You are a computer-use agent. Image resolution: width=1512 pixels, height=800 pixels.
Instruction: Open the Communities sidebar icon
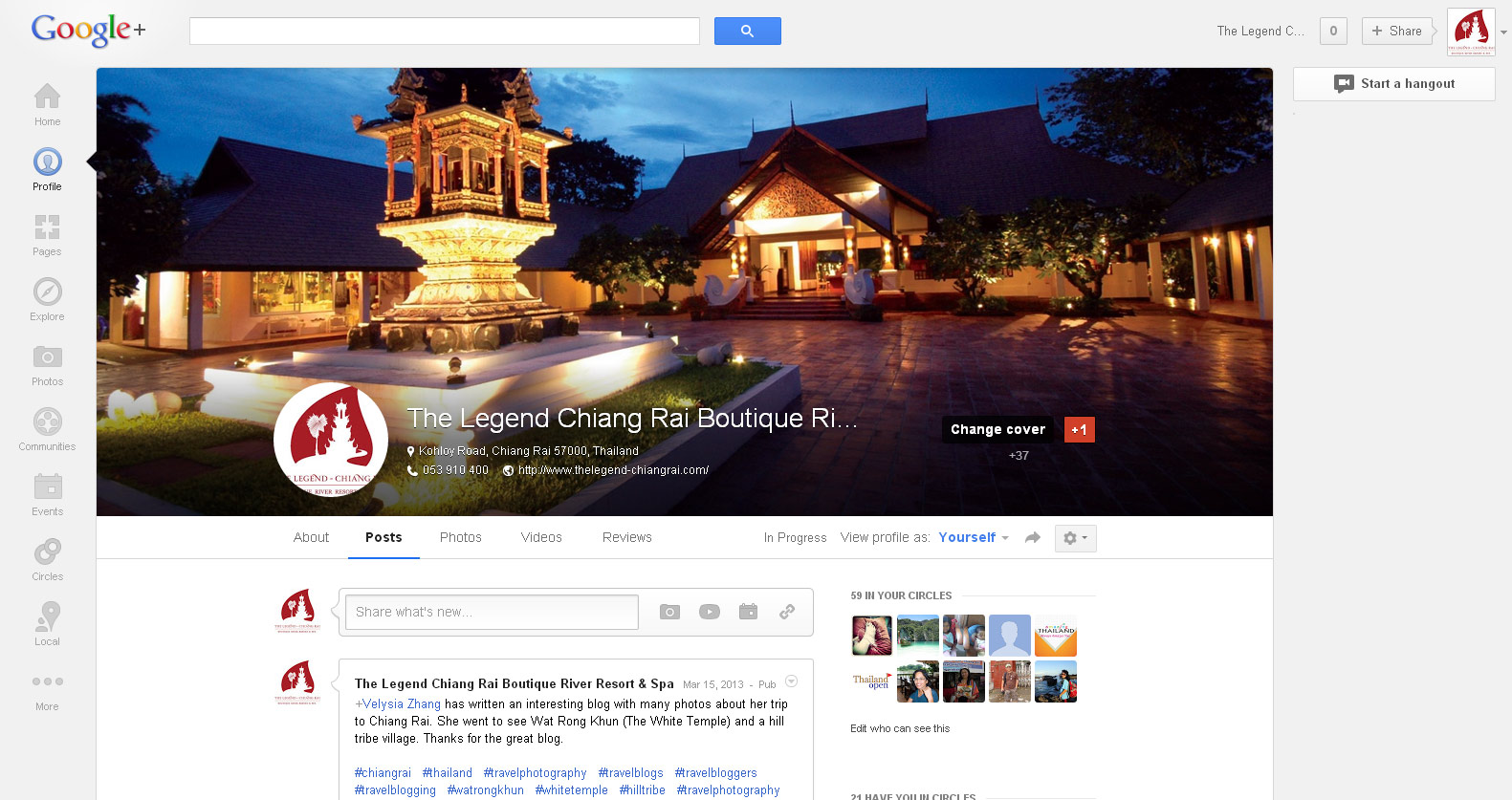(x=47, y=422)
